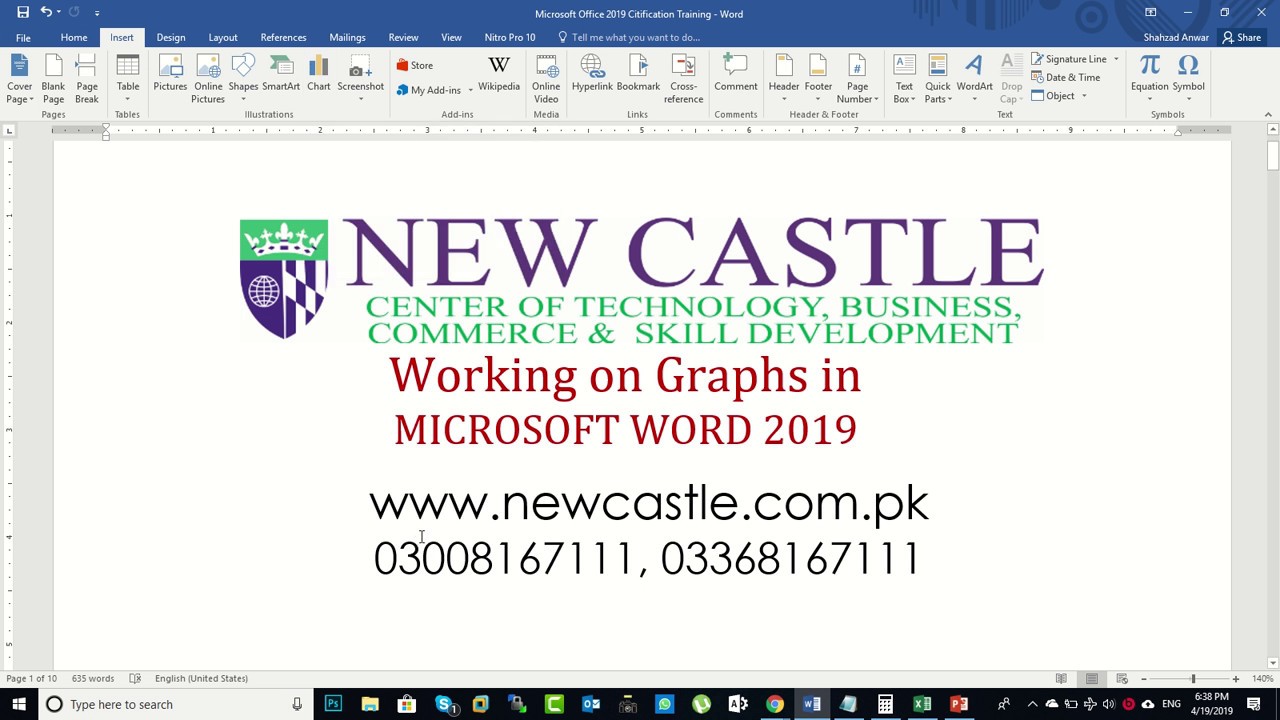Screen dimensions: 1280x720
Task: Open Quick Parts gallery
Action: click(937, 80)
